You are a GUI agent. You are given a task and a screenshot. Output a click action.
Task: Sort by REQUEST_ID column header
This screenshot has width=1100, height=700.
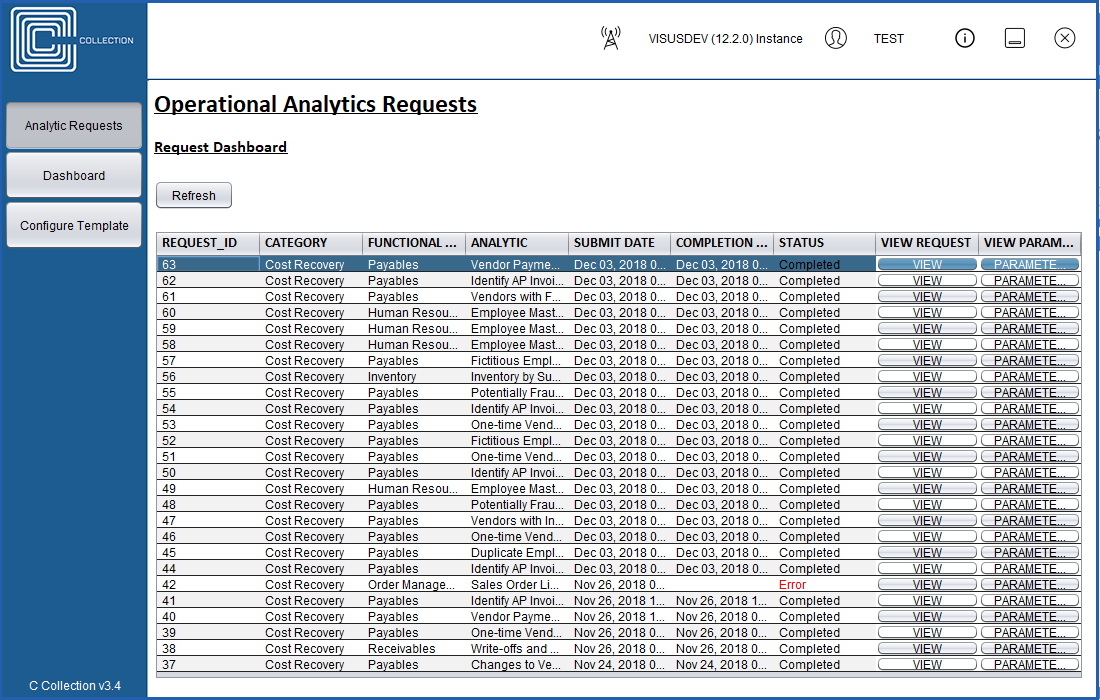(x=208, y=243)
